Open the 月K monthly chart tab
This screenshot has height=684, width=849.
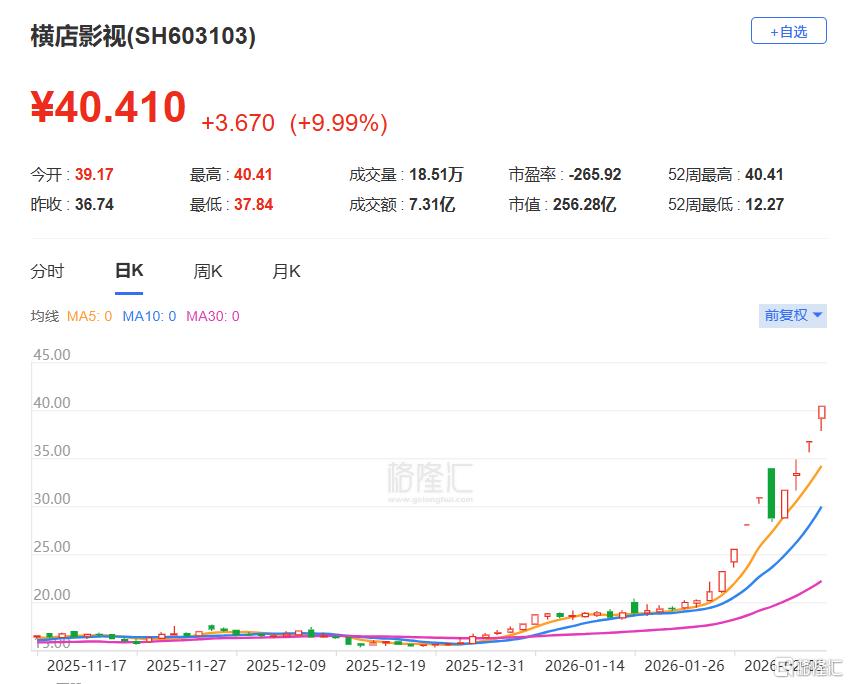(x=286, y=270)
